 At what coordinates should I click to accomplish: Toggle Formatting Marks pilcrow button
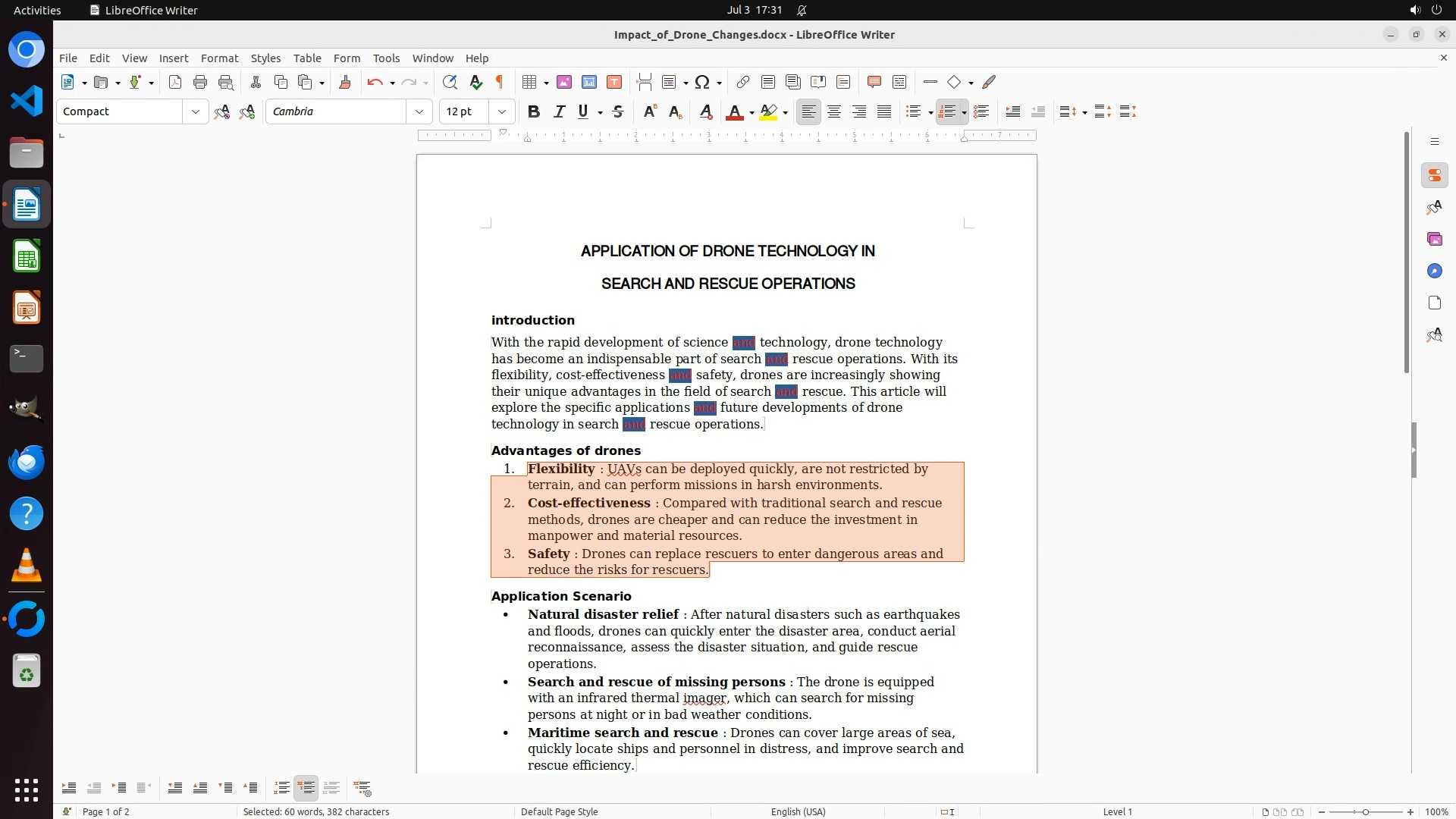click(500, 82)
